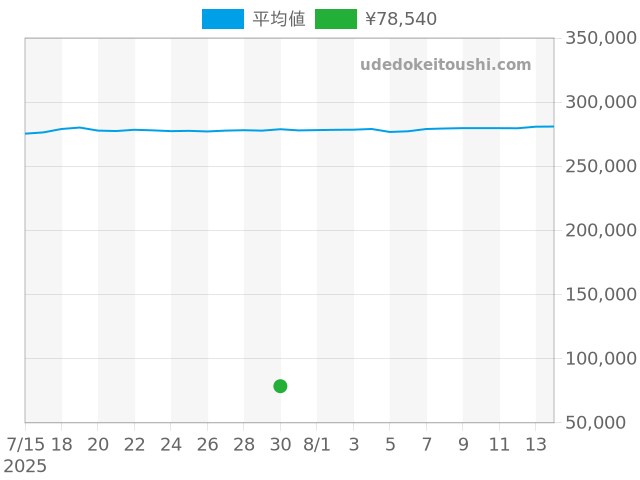
Task: Click the 9 date label on x-axis
Action: [463, 444]
